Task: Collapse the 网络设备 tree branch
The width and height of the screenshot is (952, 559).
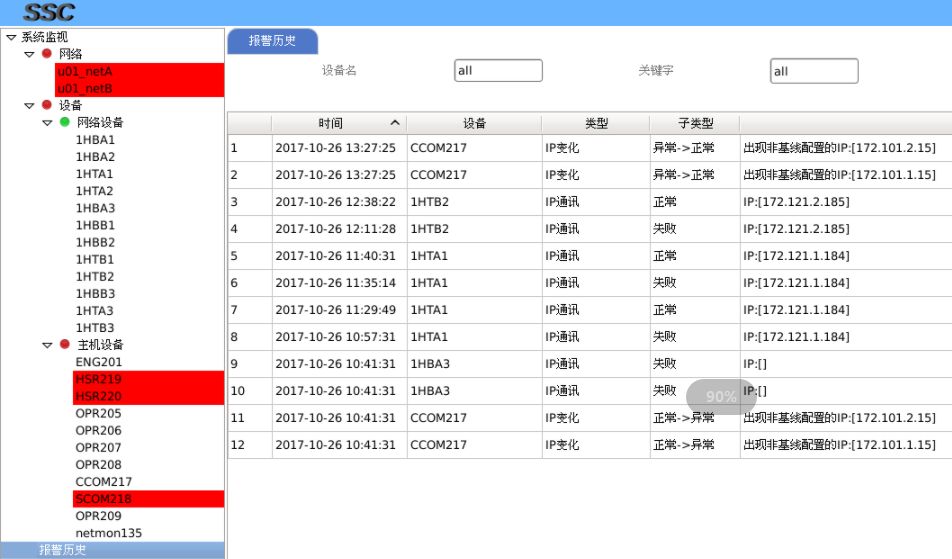Action: tap(47, 122)
